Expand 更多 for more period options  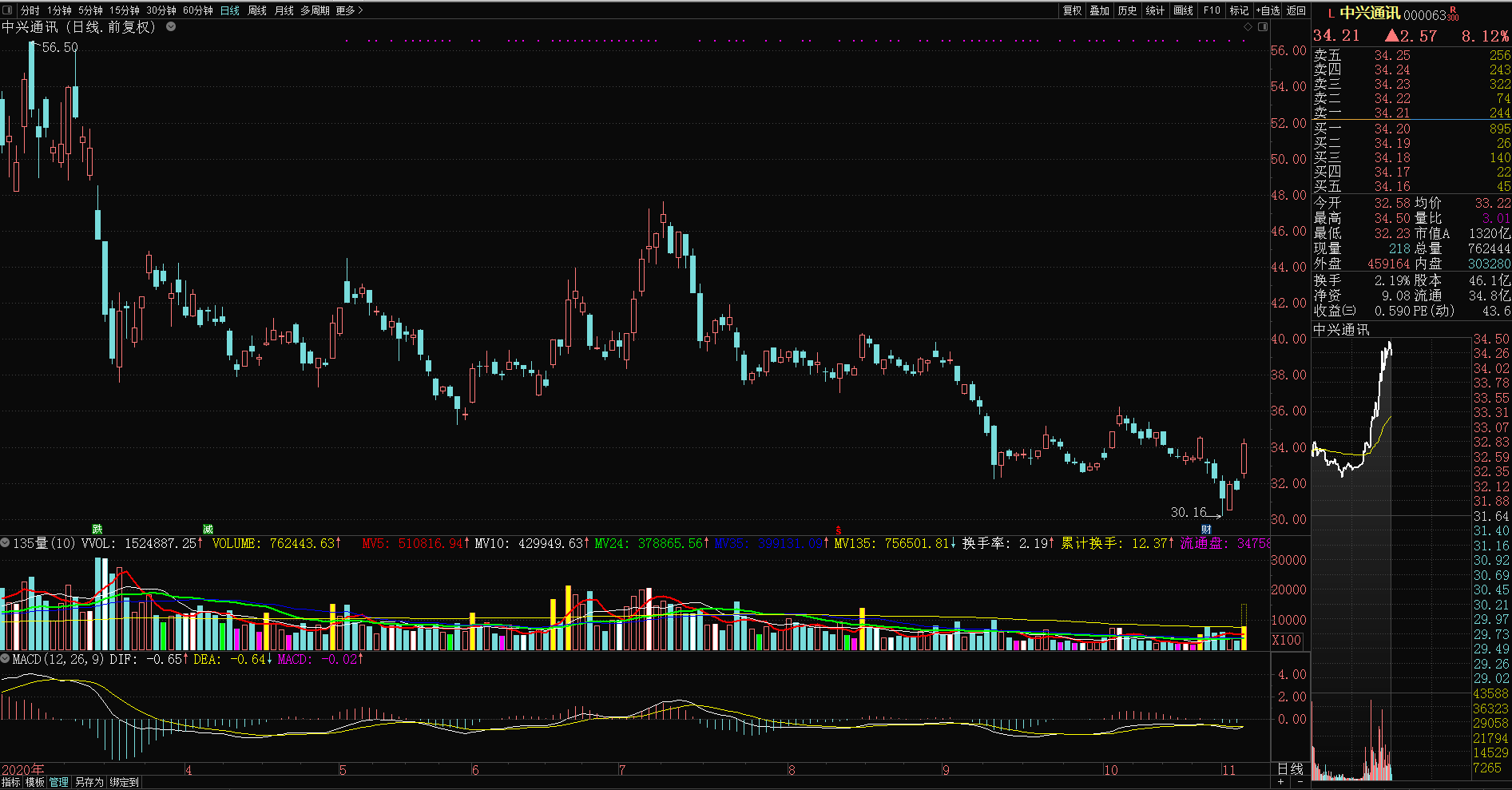[349, 10]
